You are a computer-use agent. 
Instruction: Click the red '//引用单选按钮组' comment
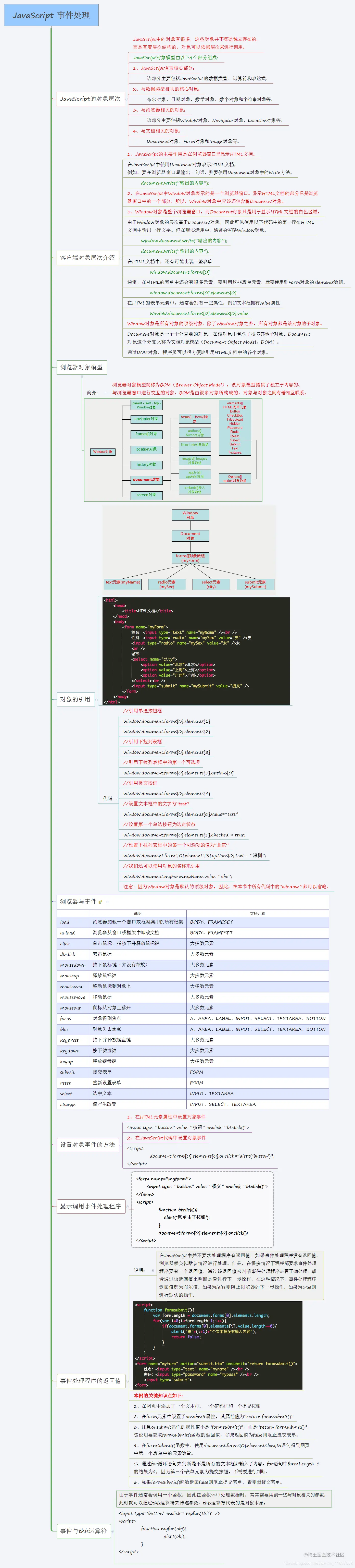tap(142, 711)
